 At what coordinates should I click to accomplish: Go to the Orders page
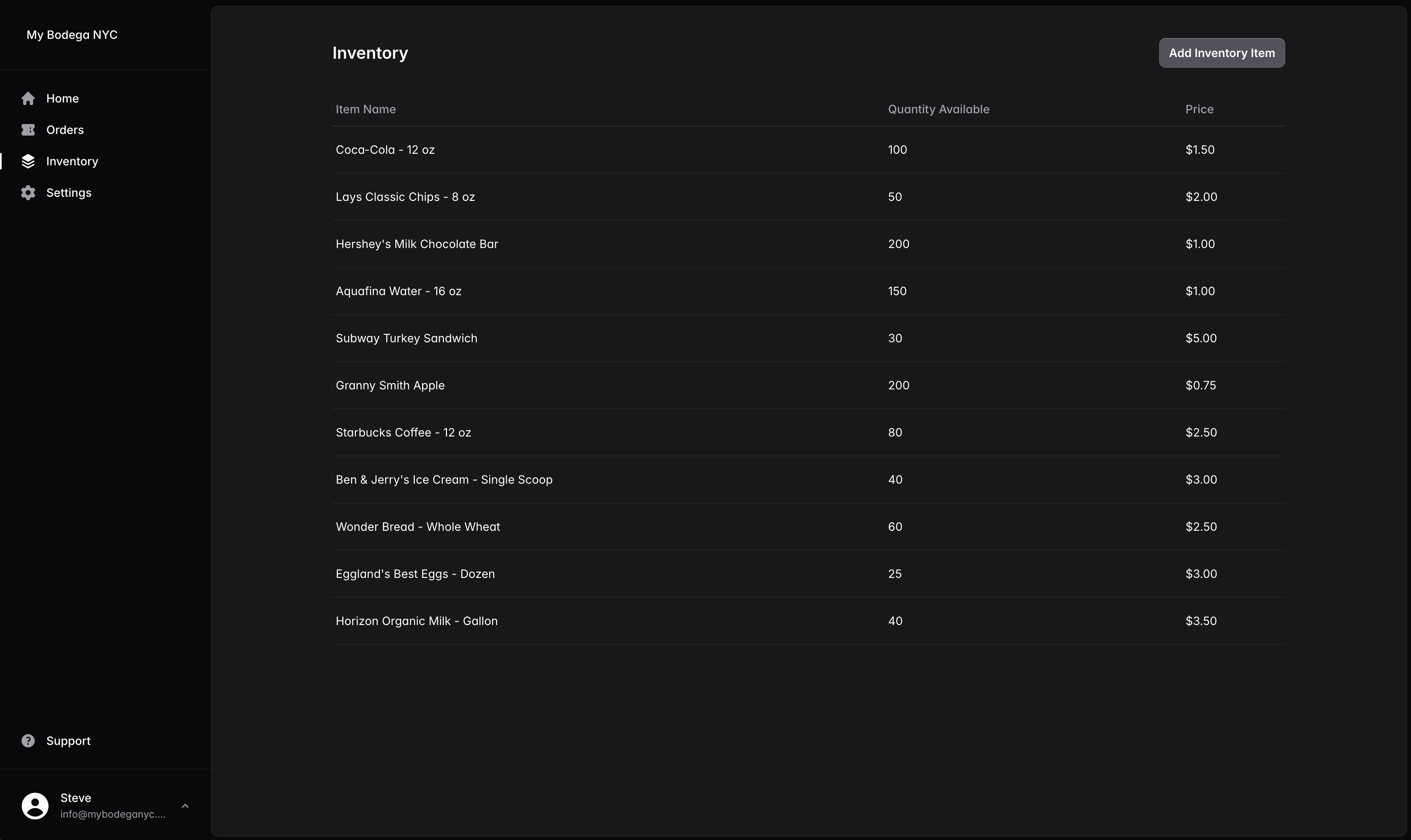tap(65, 130)
